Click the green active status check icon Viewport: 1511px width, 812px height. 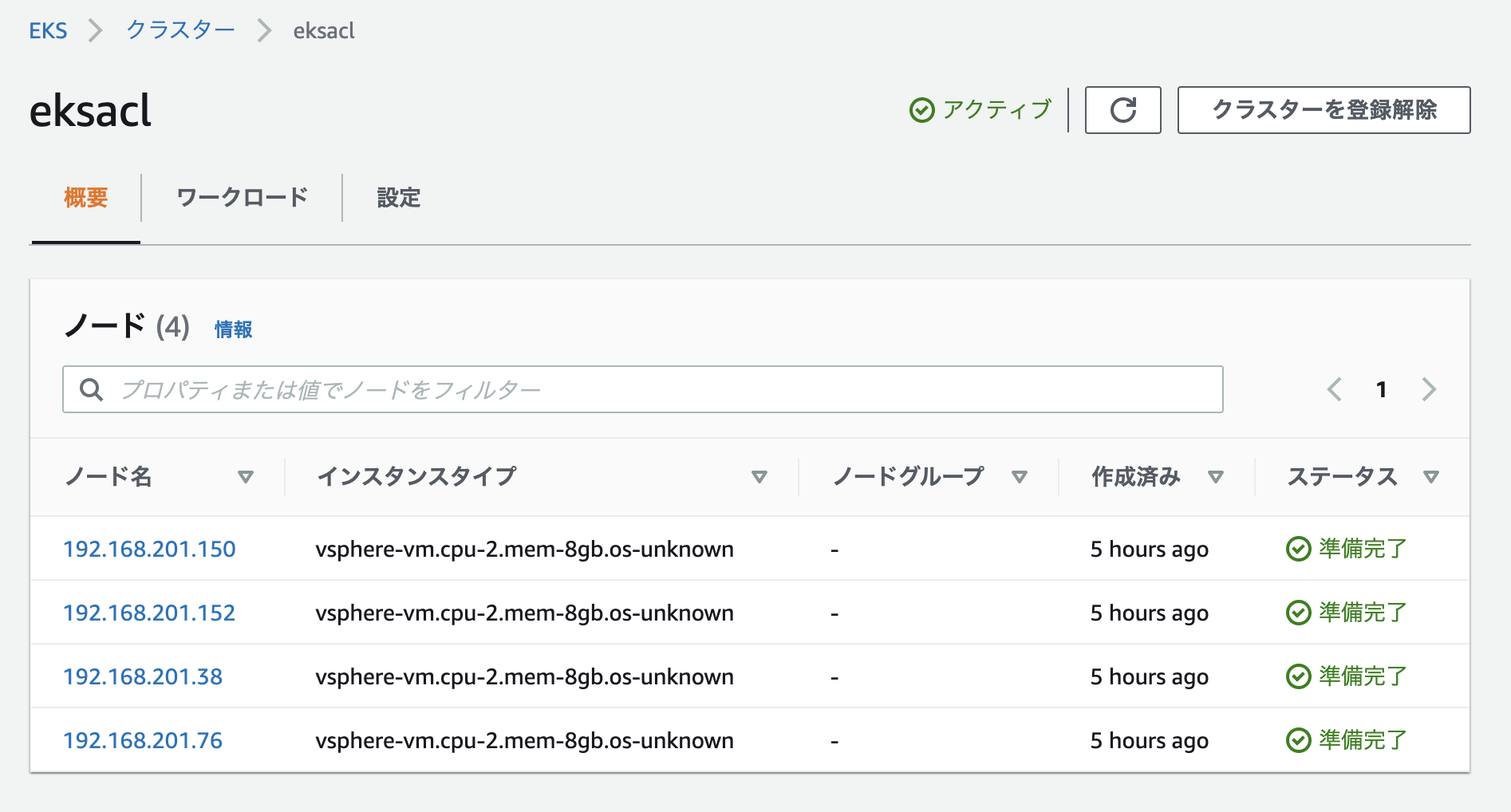(x=921, y=110)
